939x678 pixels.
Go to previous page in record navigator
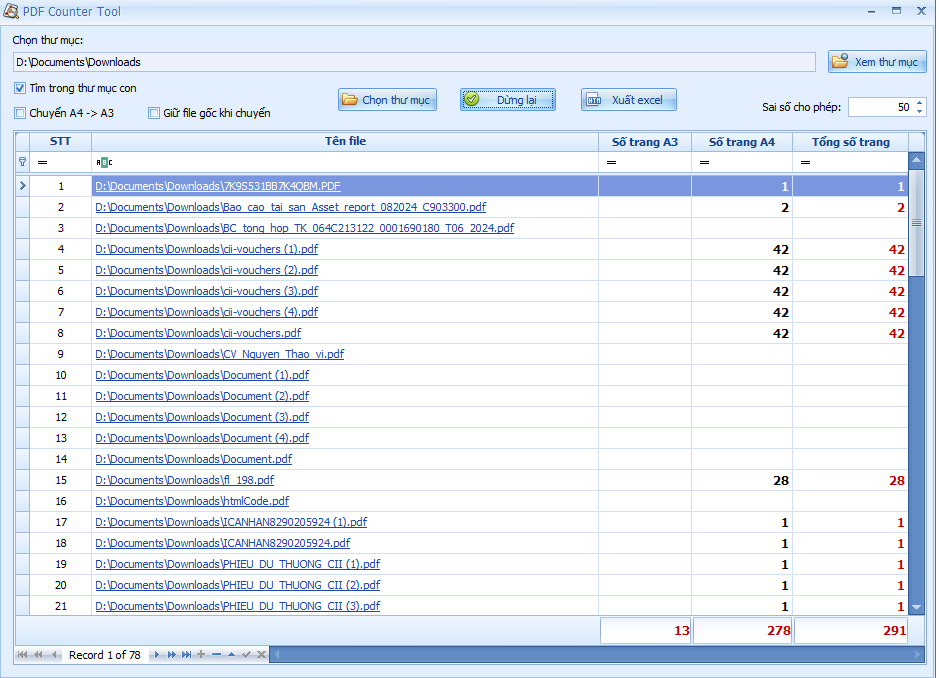pyautogui.click(x=38, y=655)
